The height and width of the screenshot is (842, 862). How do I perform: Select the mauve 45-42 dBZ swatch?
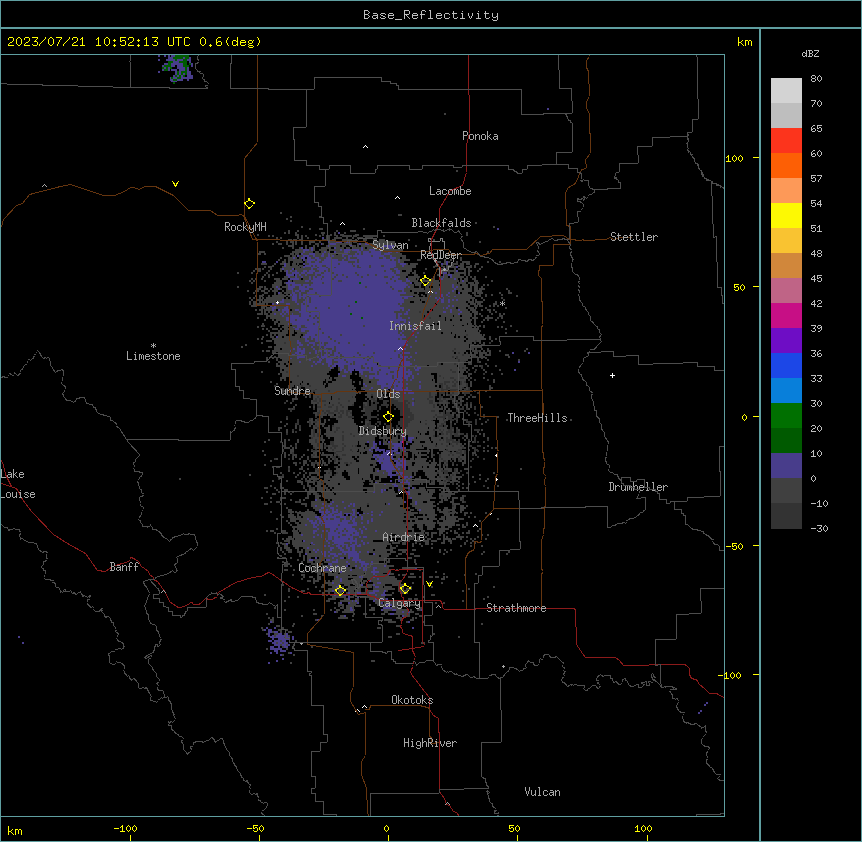786,291
